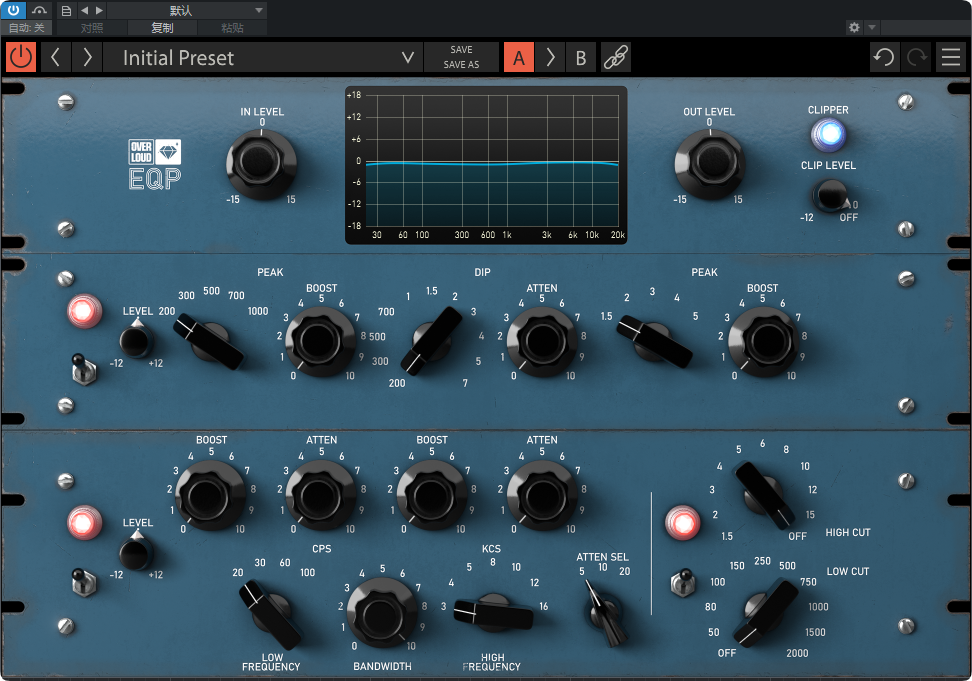Flip the toggle switch beside LOW CUT selector

683,582
